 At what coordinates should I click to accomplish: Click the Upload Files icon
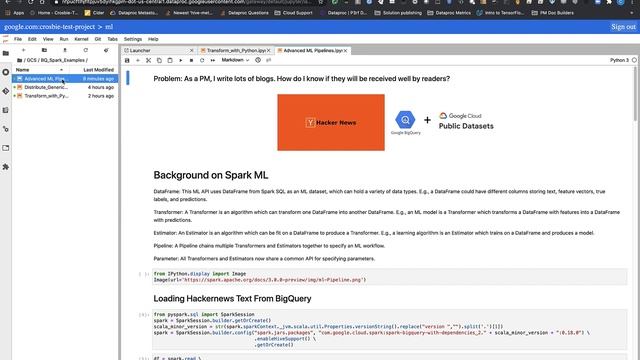click(64, 50)
